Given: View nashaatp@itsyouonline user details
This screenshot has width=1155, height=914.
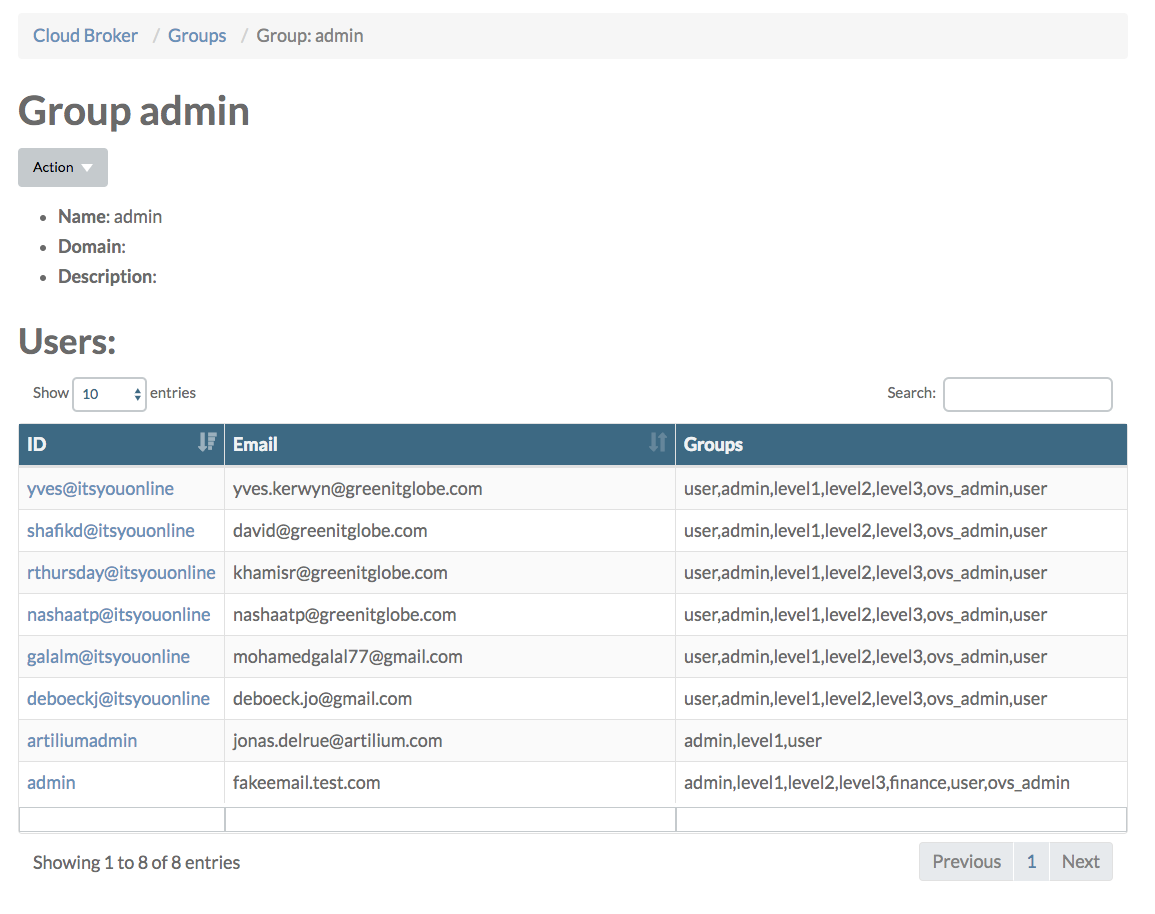Looking at the screenshot, I should 118,615.
